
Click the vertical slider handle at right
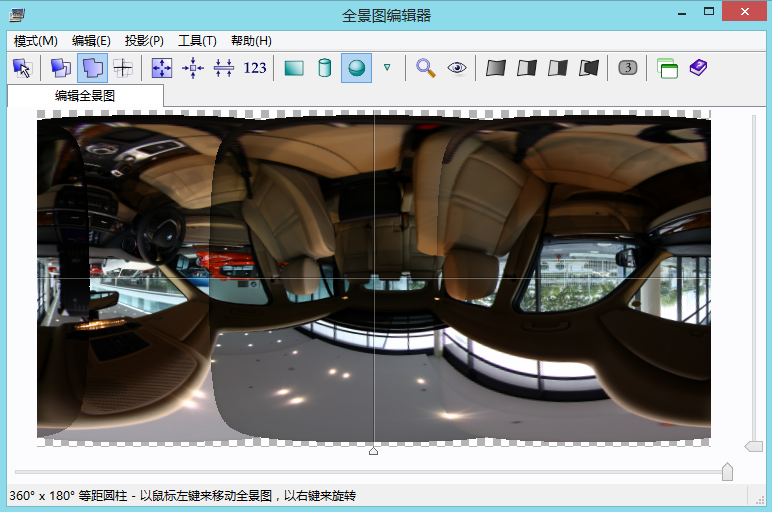(753, 445)
